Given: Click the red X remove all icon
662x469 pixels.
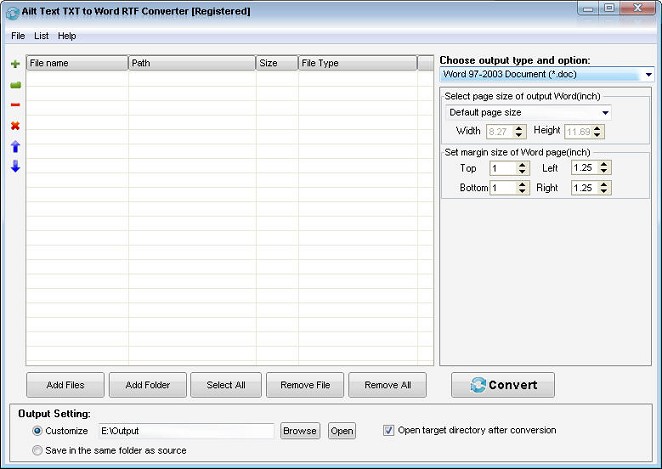Looking at the screenshot, I should coord(15,126).
